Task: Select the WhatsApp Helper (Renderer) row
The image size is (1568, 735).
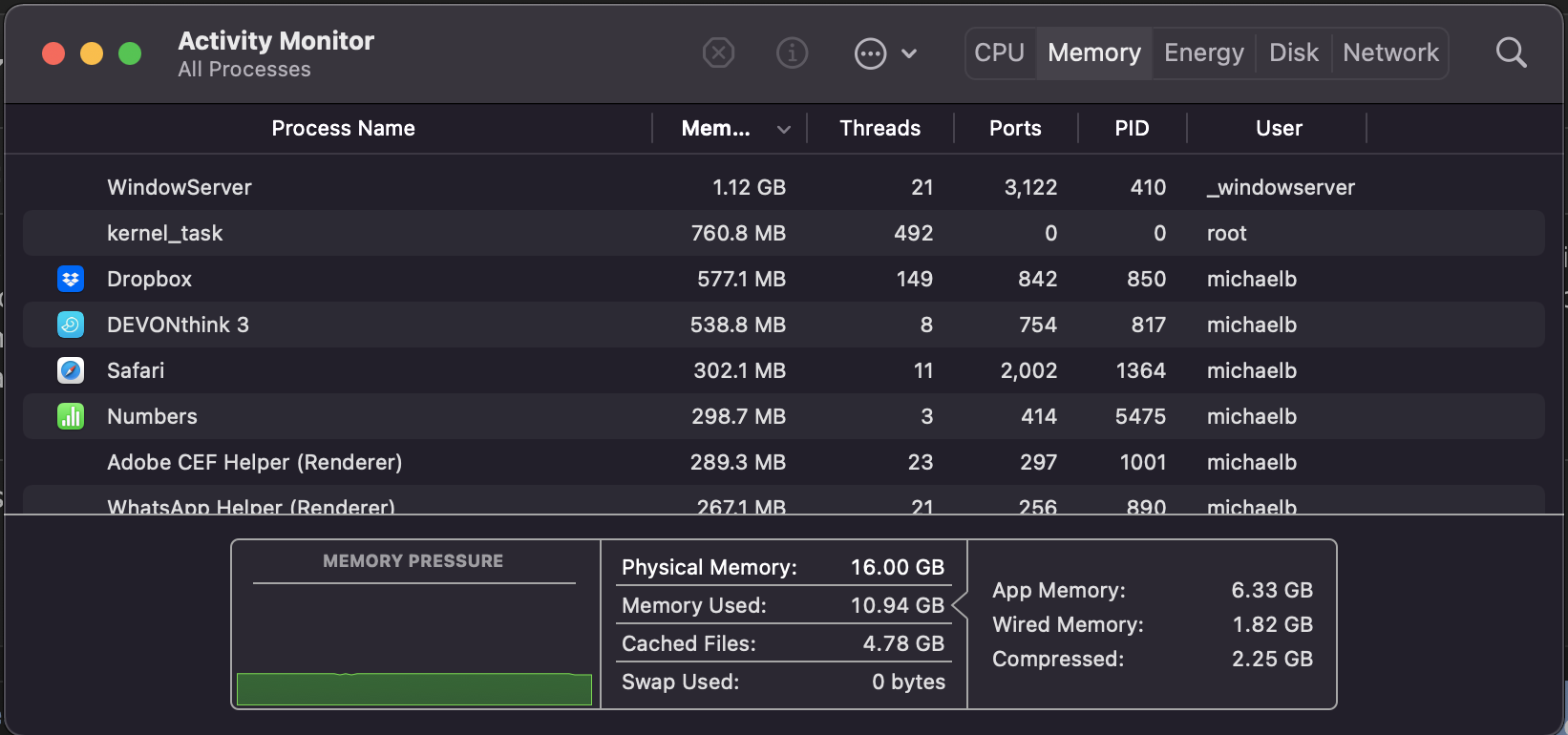Action: tap(783, 500)
